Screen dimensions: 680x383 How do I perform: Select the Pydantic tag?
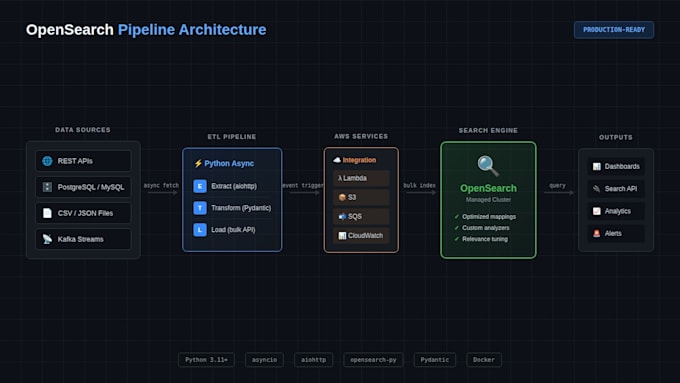(435, 360)
